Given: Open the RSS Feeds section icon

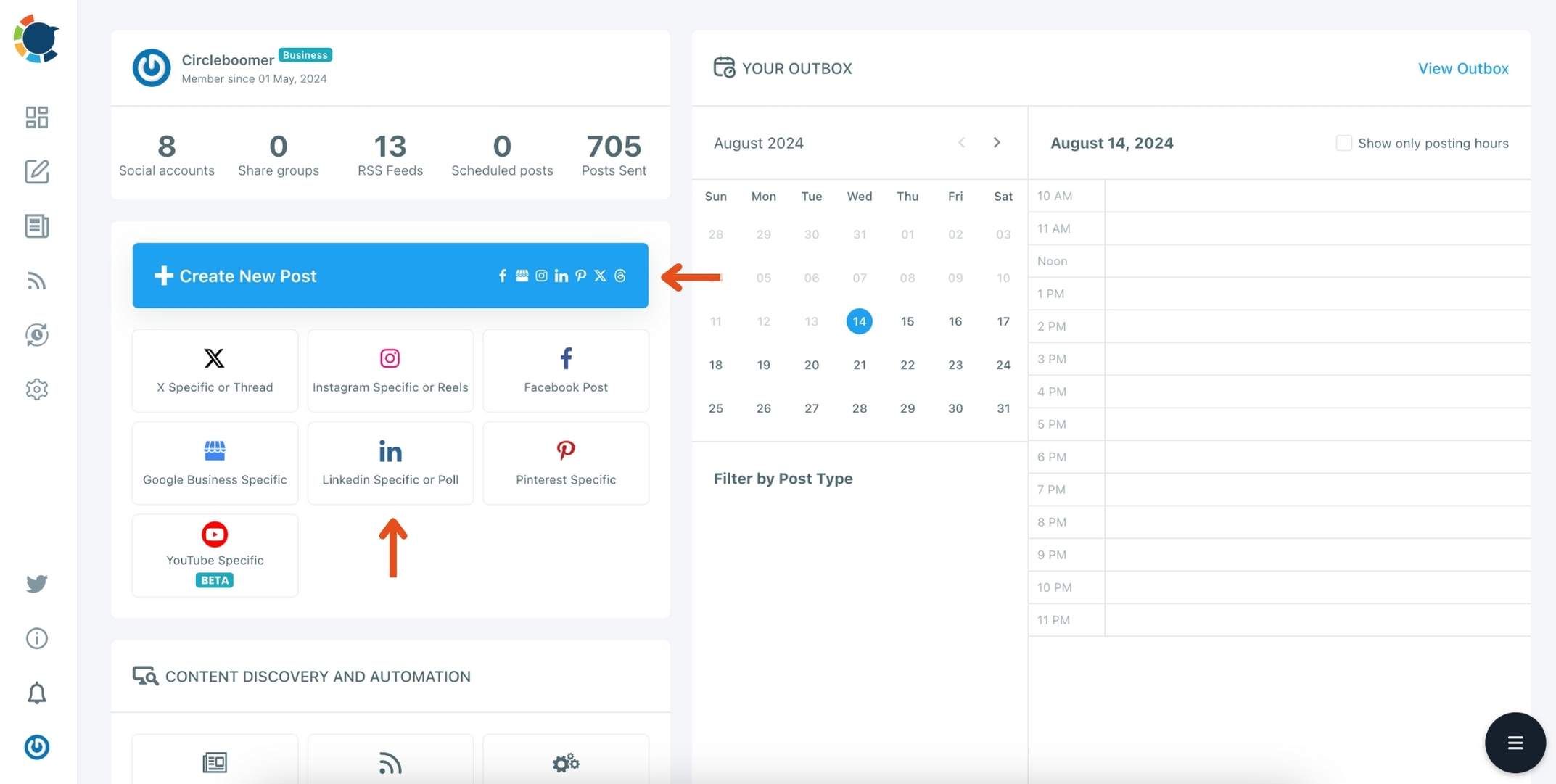Looking at the screenshot, I should (37, 281).
